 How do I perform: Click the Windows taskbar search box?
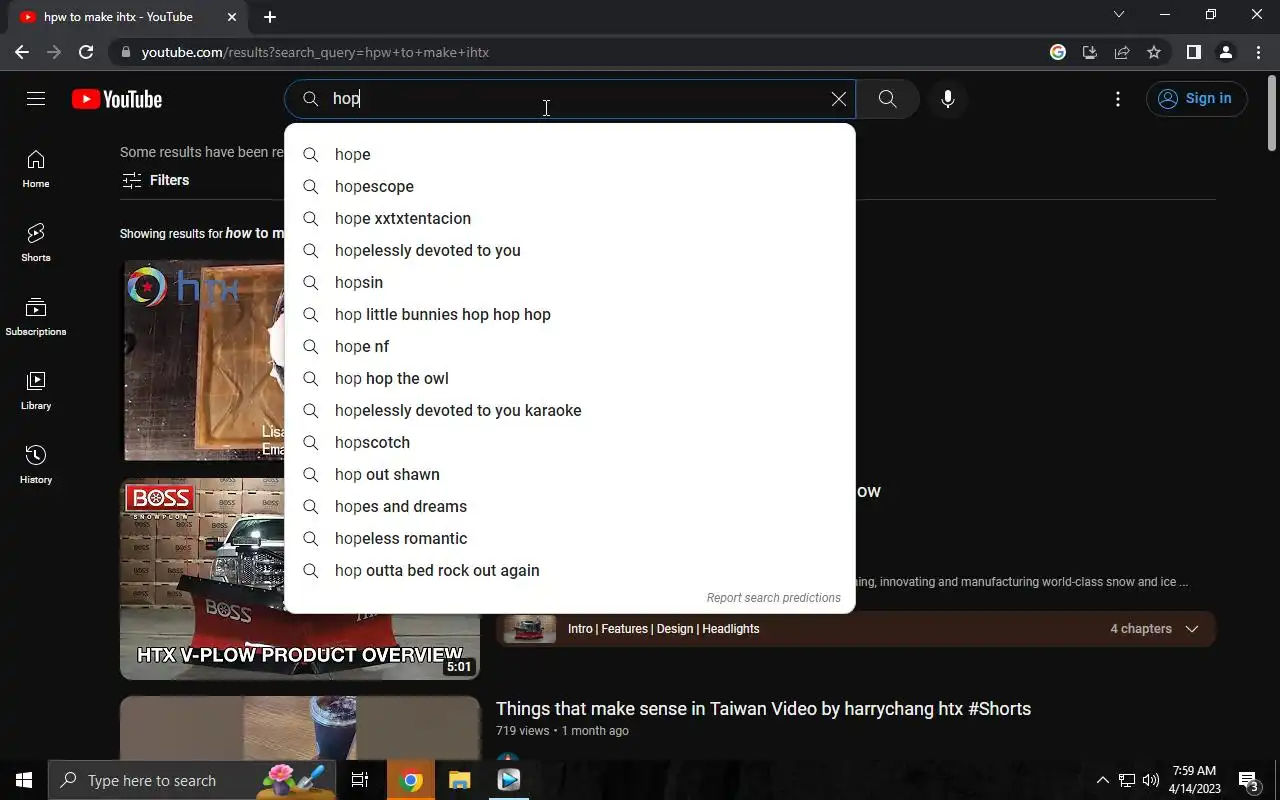pyautogui.click(x=192, y=780)
